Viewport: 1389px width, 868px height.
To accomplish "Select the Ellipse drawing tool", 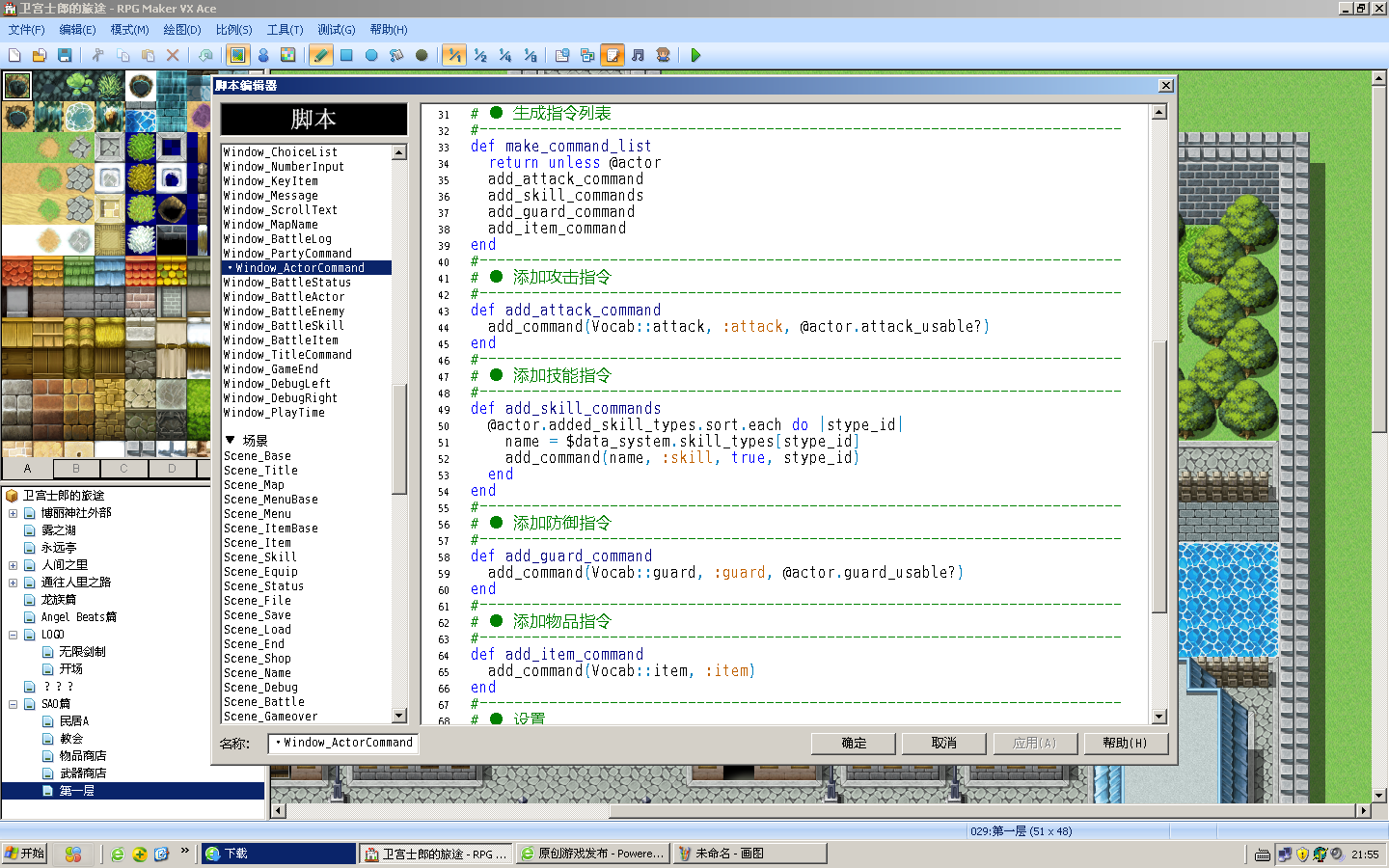I will tap(371, 56).
